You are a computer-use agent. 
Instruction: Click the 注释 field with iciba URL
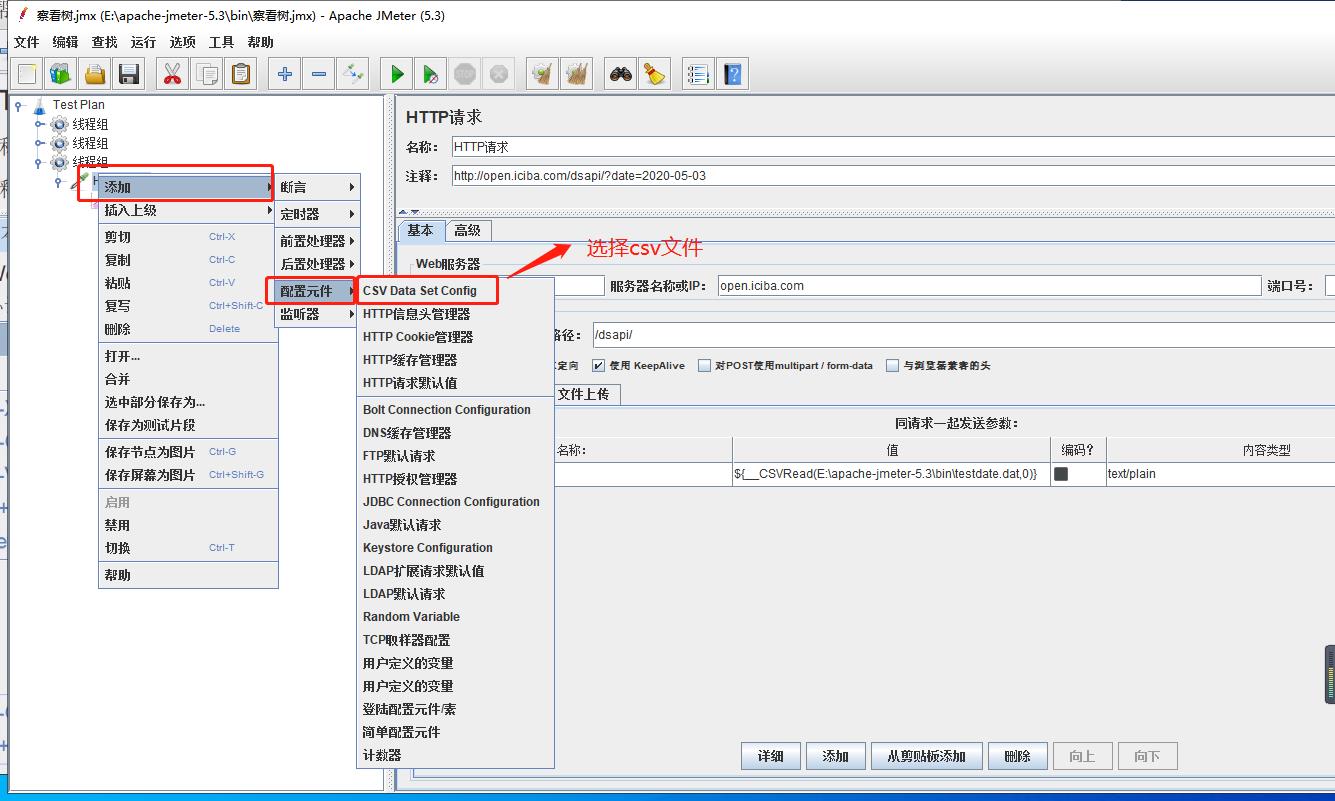893,176
